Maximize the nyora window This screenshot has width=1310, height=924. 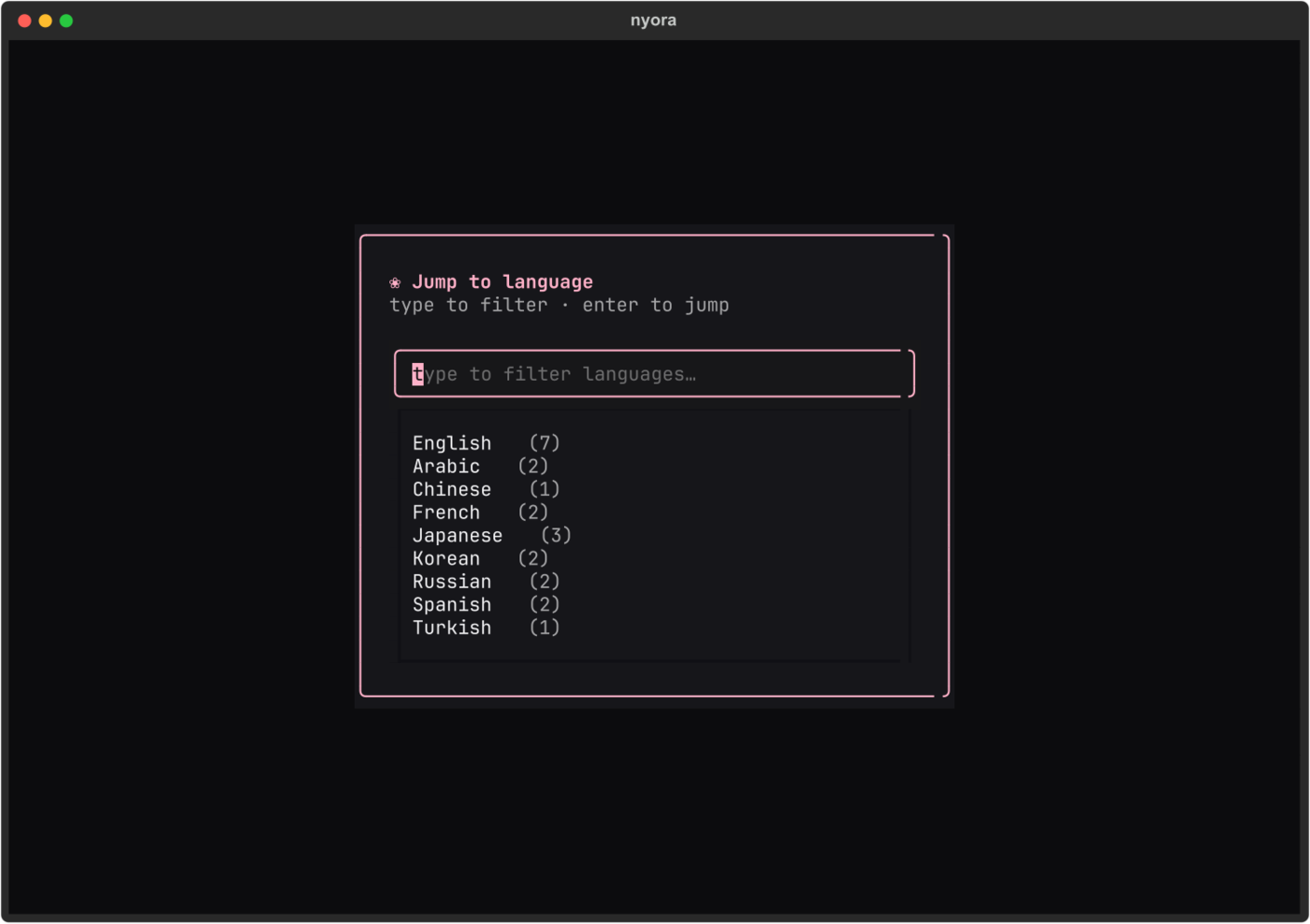66,21
